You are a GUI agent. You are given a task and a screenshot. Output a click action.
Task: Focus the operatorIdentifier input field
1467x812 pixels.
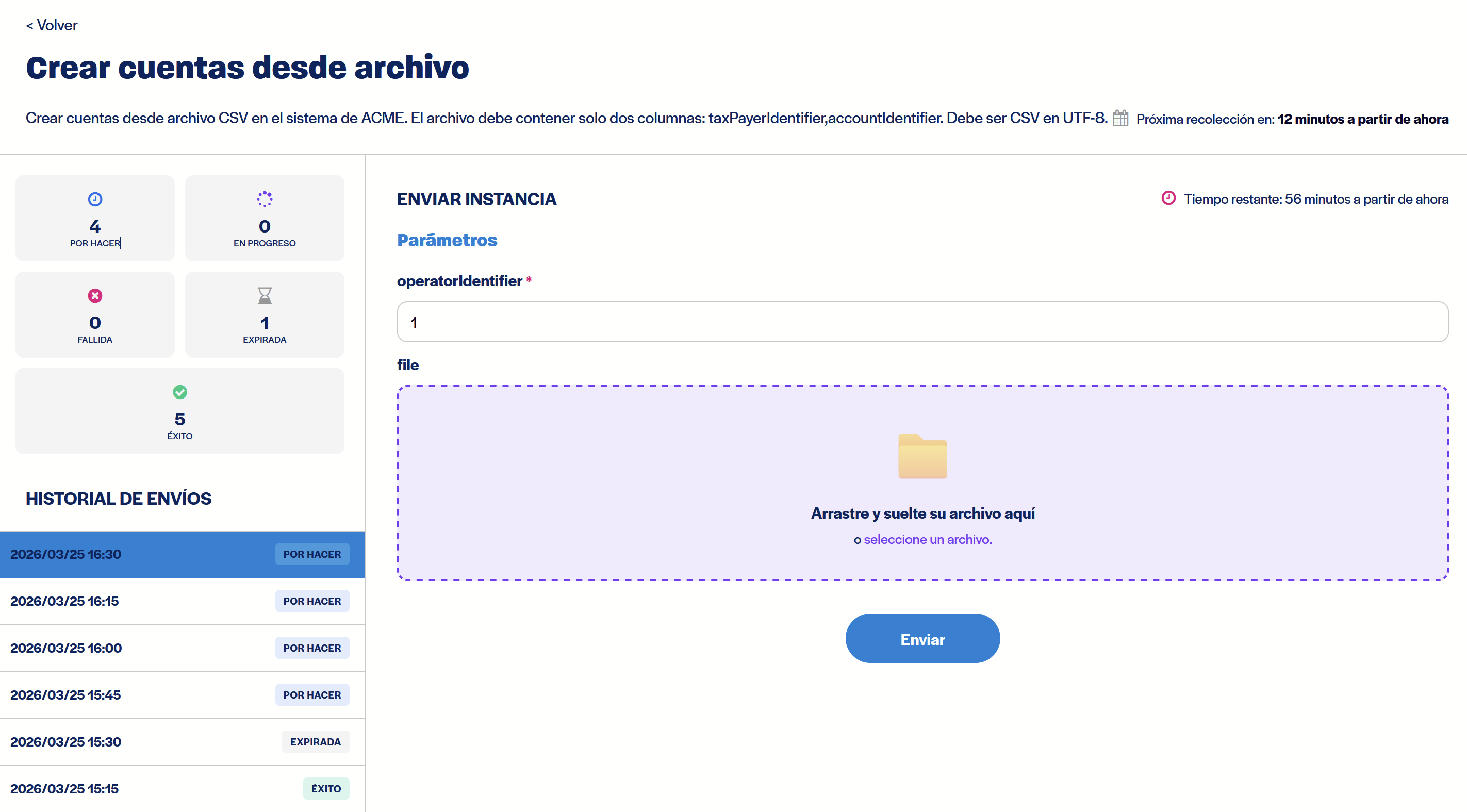[922, 322]
